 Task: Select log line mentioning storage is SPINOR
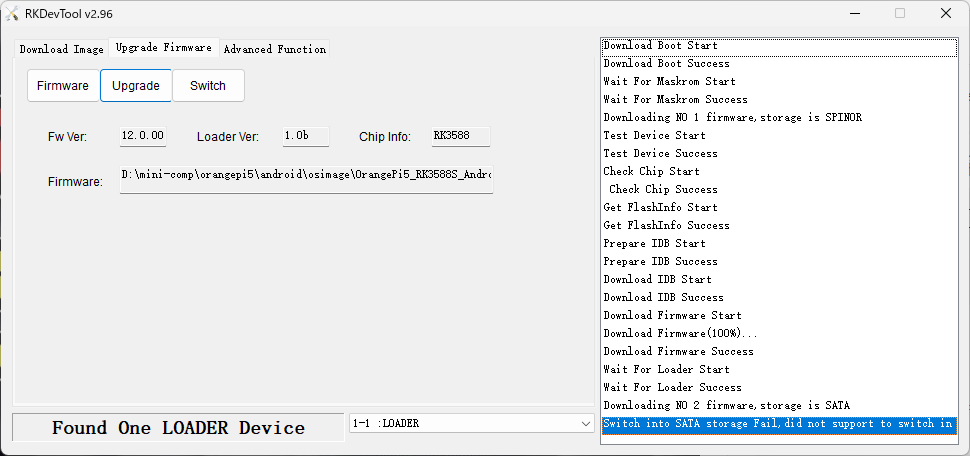pyautogui.click(x=779, y=118)
